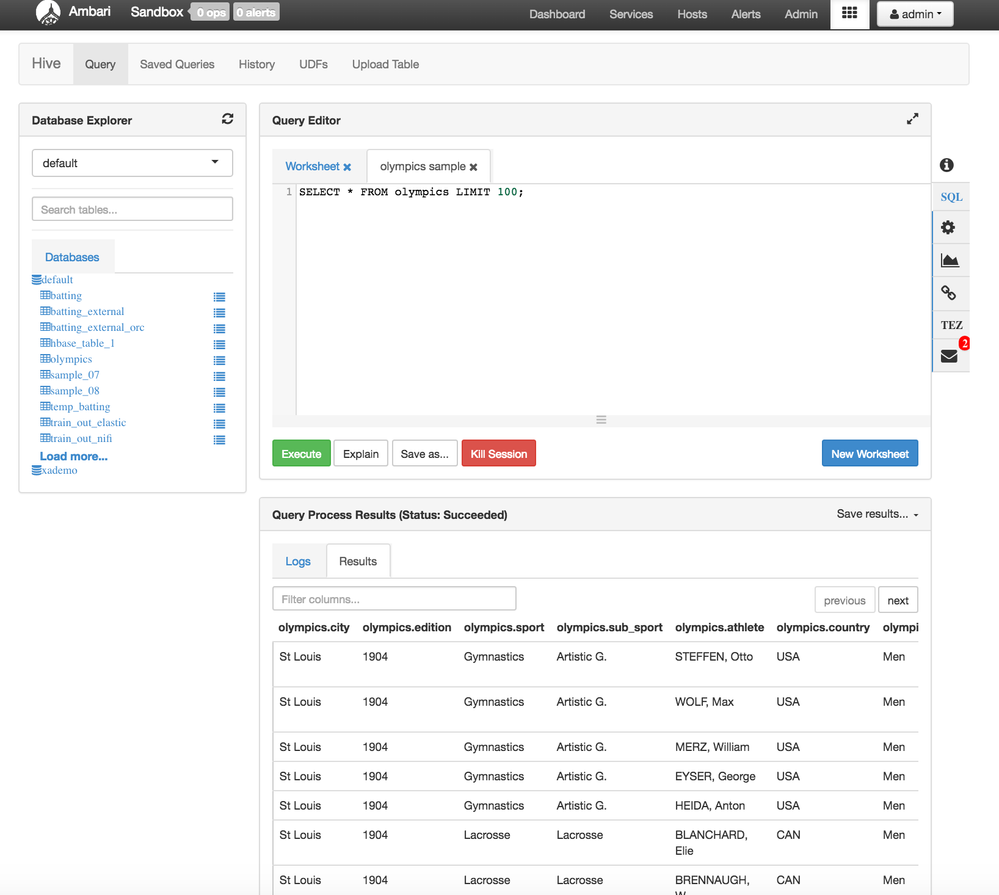Screen dimensions: 999x895
Task: Collapse the default database tree node
Action: click(52, 280)
